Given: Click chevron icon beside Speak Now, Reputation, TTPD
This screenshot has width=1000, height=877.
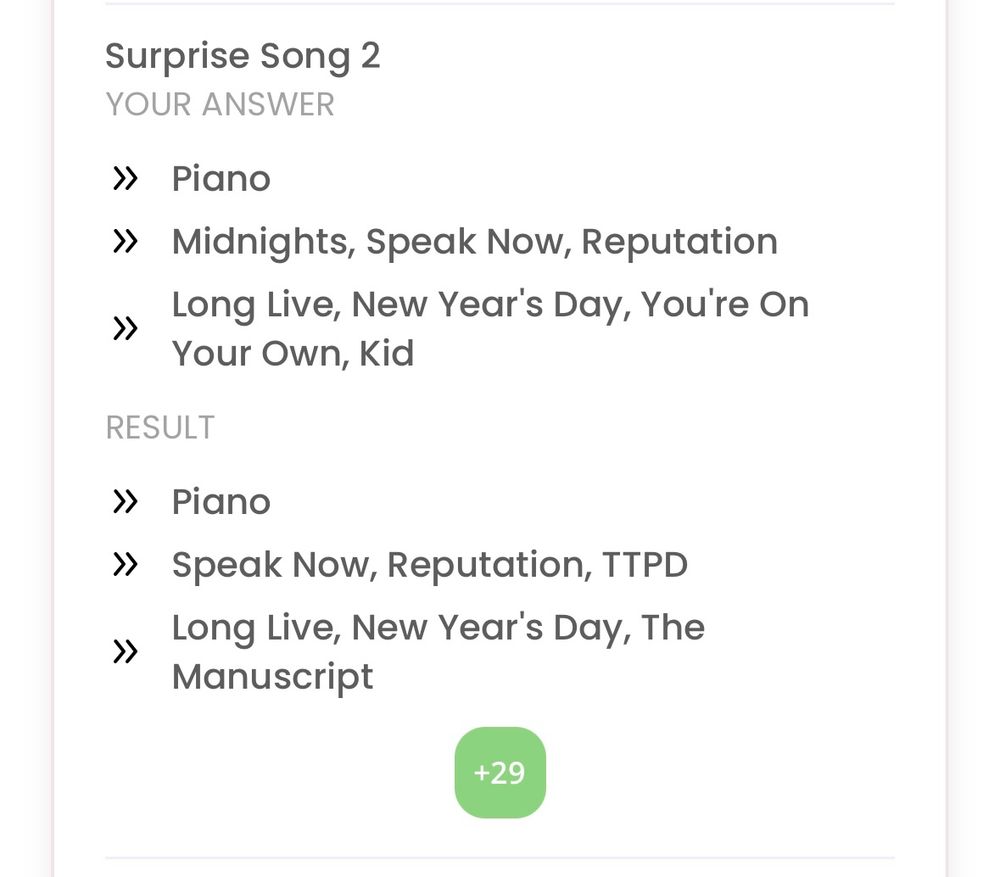Looking at the screenshot, I should [125, 564].
